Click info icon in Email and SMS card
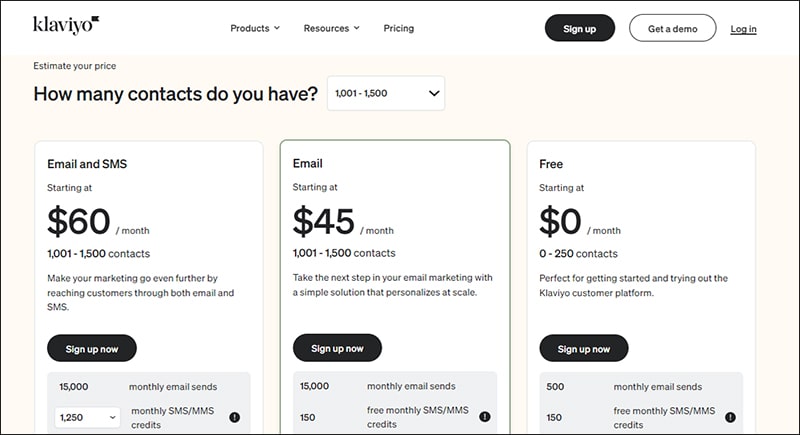Screen dimensions: 800x435 [235, 417]
